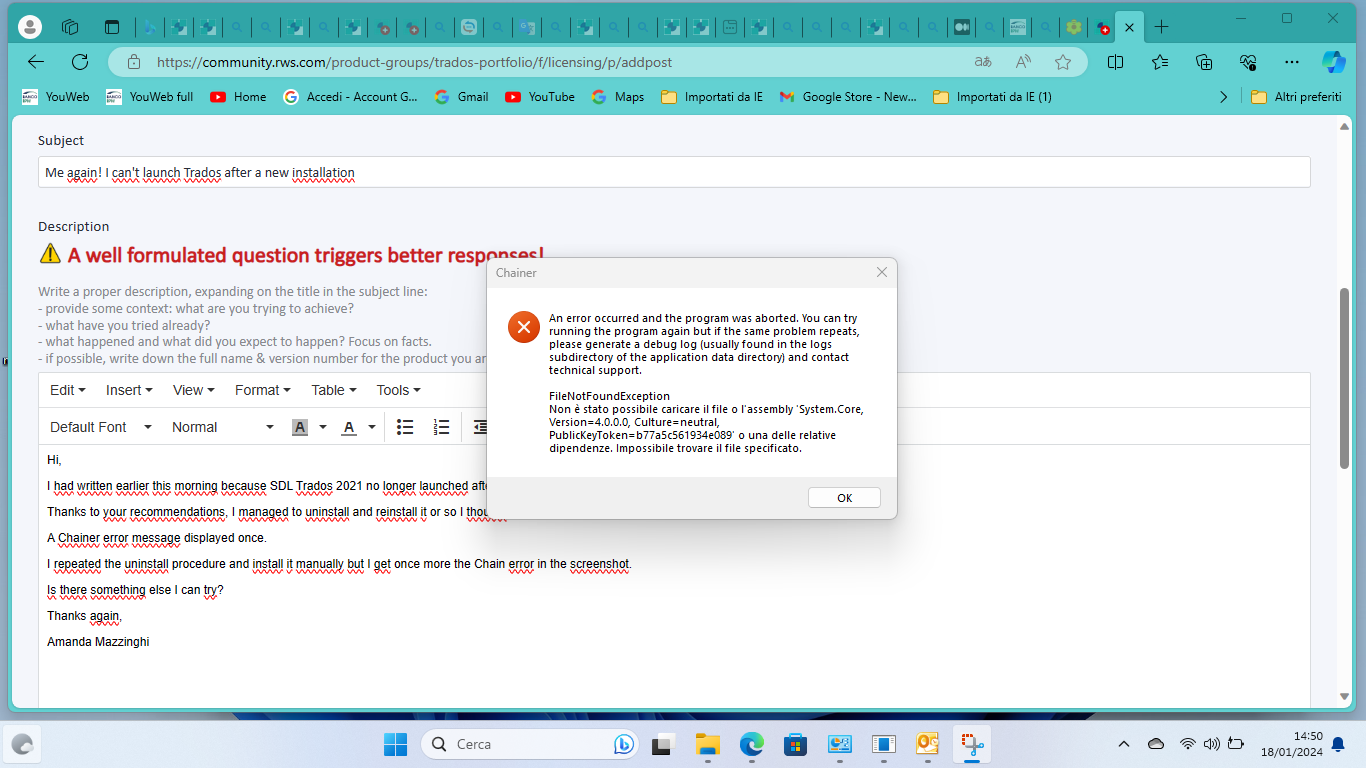Open the Google Store bookmark

(x=848, y=97)
